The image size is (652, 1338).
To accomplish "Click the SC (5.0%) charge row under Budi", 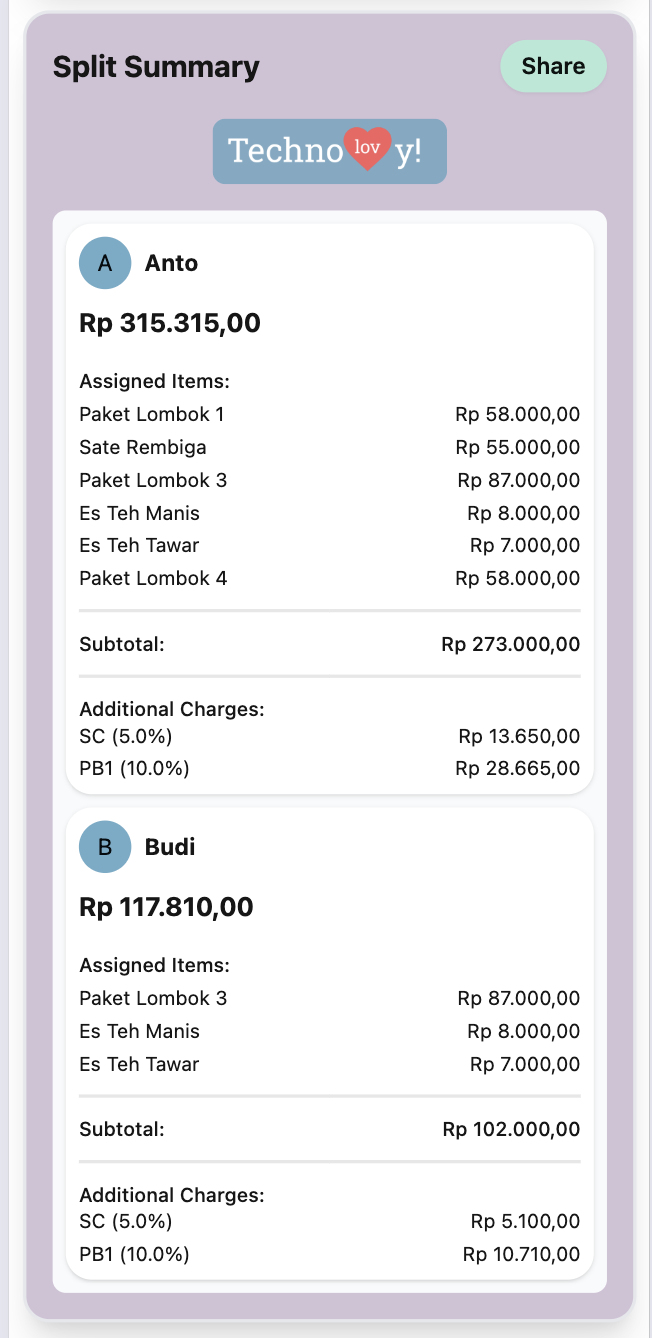I will tap(329, 1221).
